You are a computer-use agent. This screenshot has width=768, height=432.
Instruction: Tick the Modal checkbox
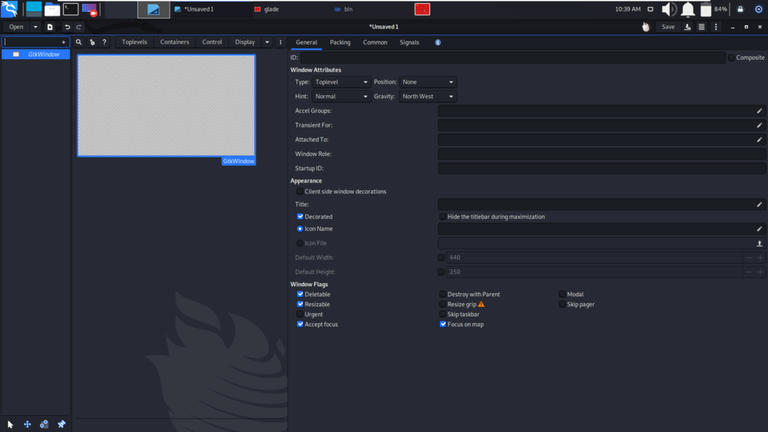click(x=562, y=294)
